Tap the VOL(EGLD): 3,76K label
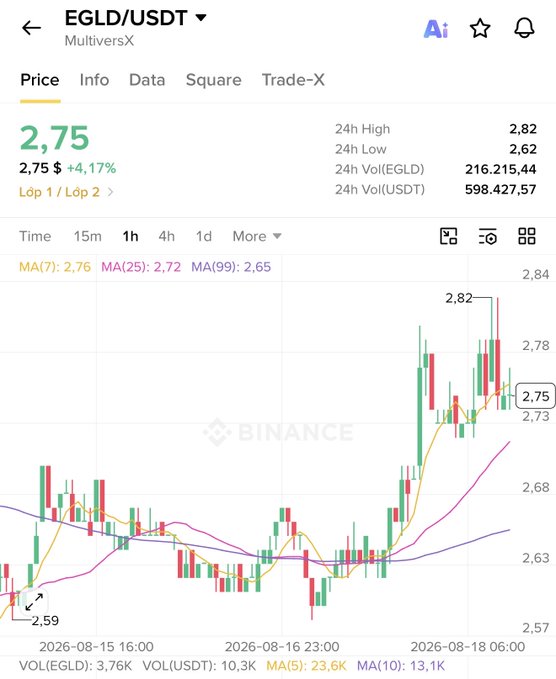This screenshot has height=679, width=556. pyautogui.click(x=75, y=666)
